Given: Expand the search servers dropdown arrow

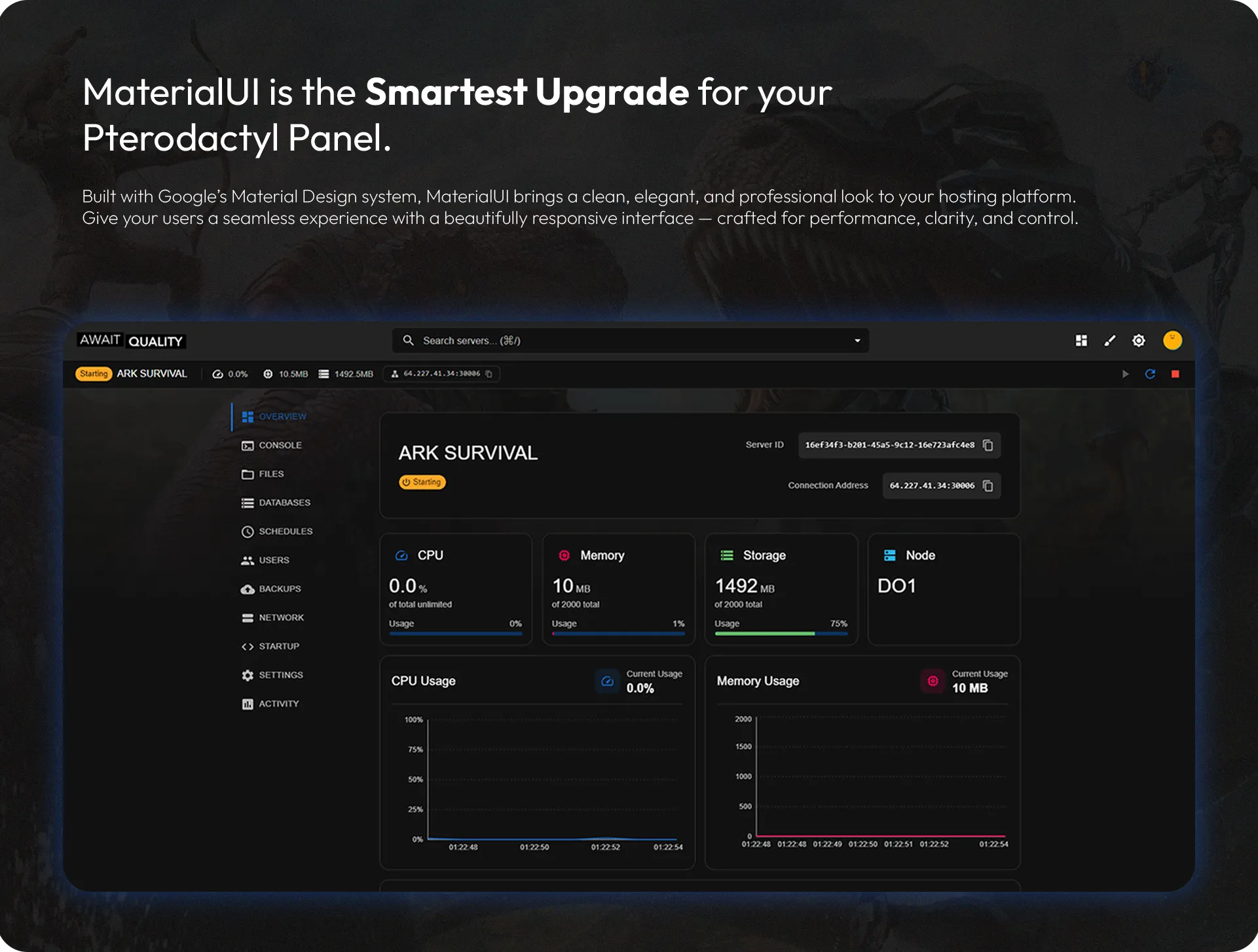Looking at the screenshot, I should pyautogui.click(x=857, y=340).
